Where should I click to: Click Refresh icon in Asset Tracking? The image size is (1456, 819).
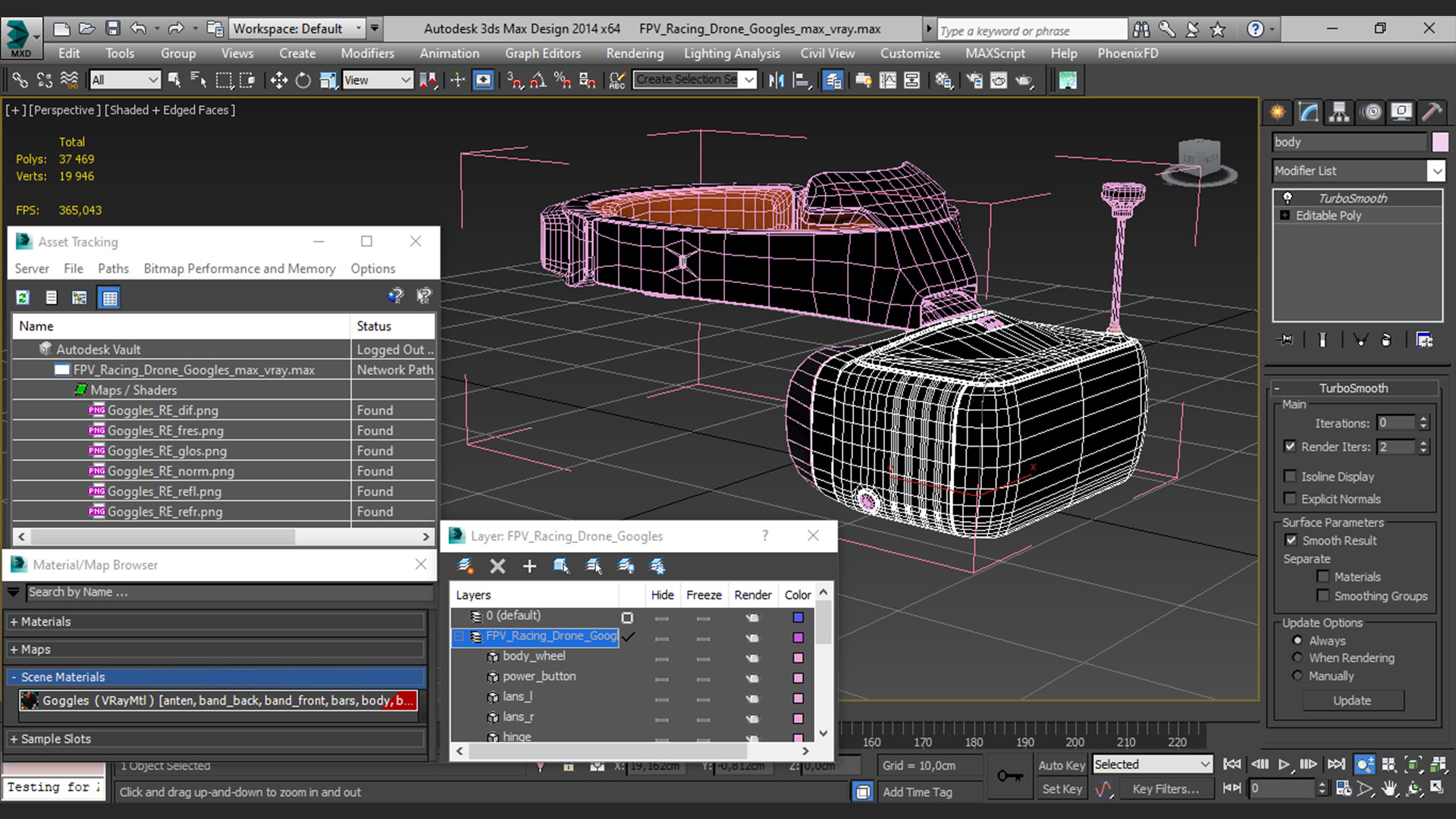point(23,297)
